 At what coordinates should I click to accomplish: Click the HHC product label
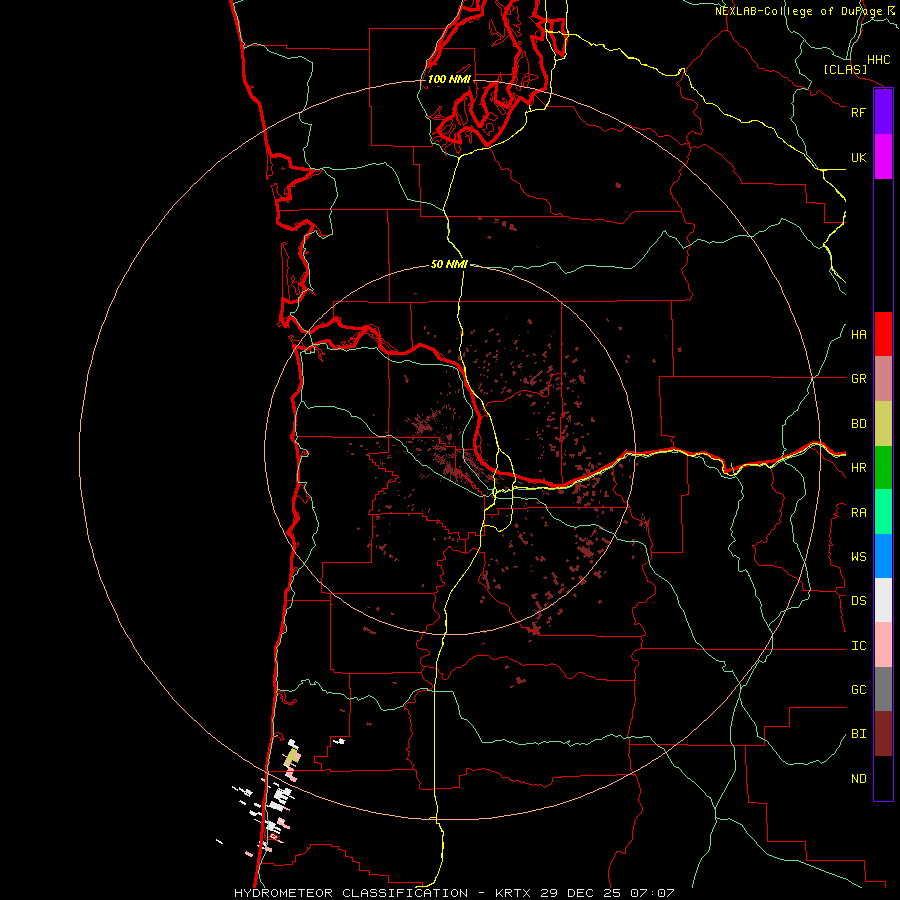(878, 60)
